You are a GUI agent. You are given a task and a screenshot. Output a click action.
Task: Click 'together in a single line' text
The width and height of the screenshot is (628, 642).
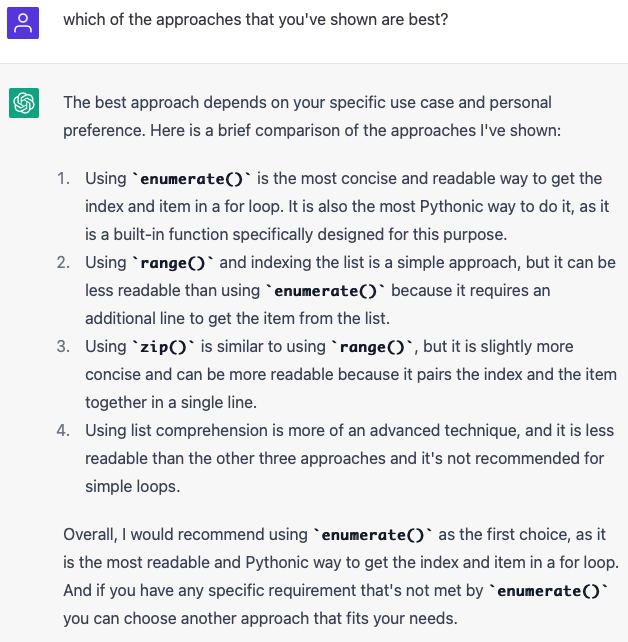(x=171, y=403)
